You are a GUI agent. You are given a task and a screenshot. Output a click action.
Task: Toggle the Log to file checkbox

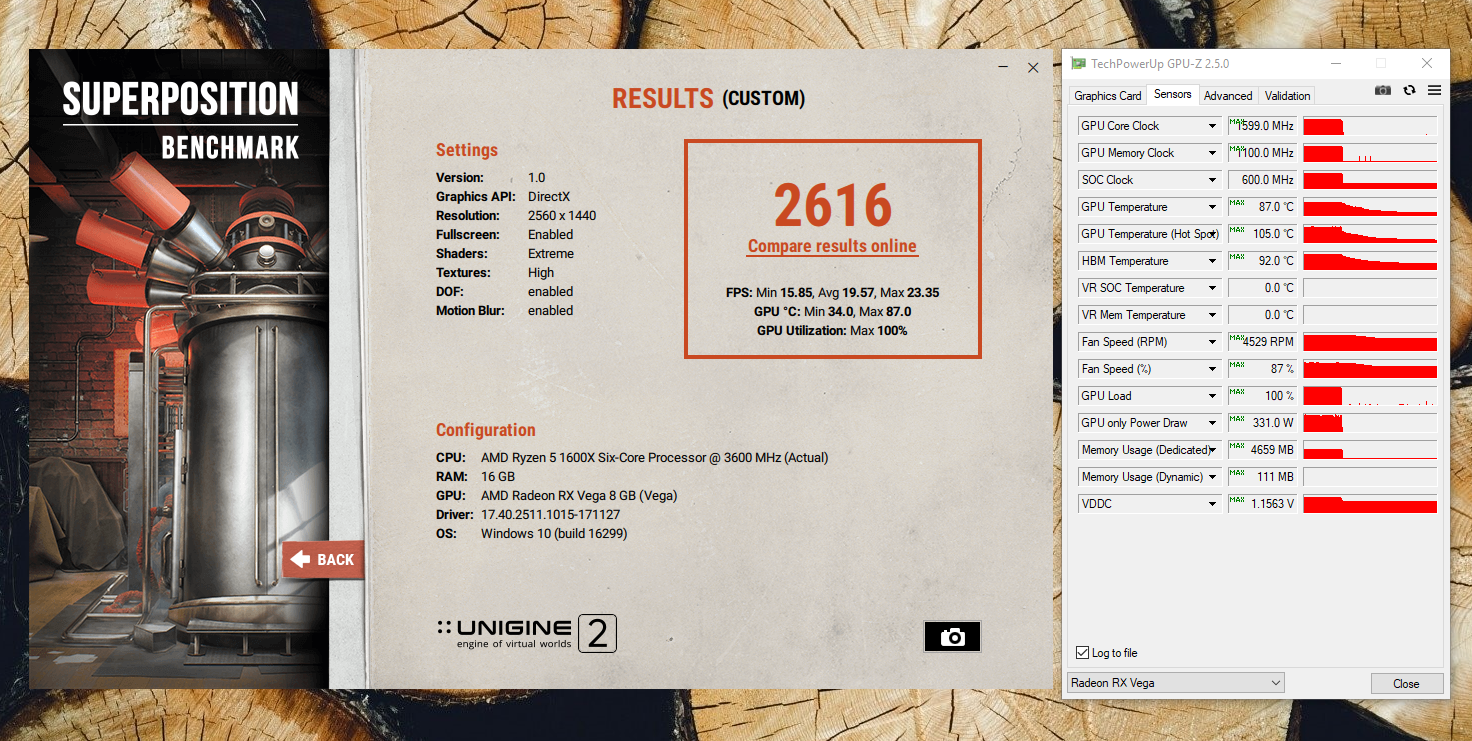[1082, 653]
